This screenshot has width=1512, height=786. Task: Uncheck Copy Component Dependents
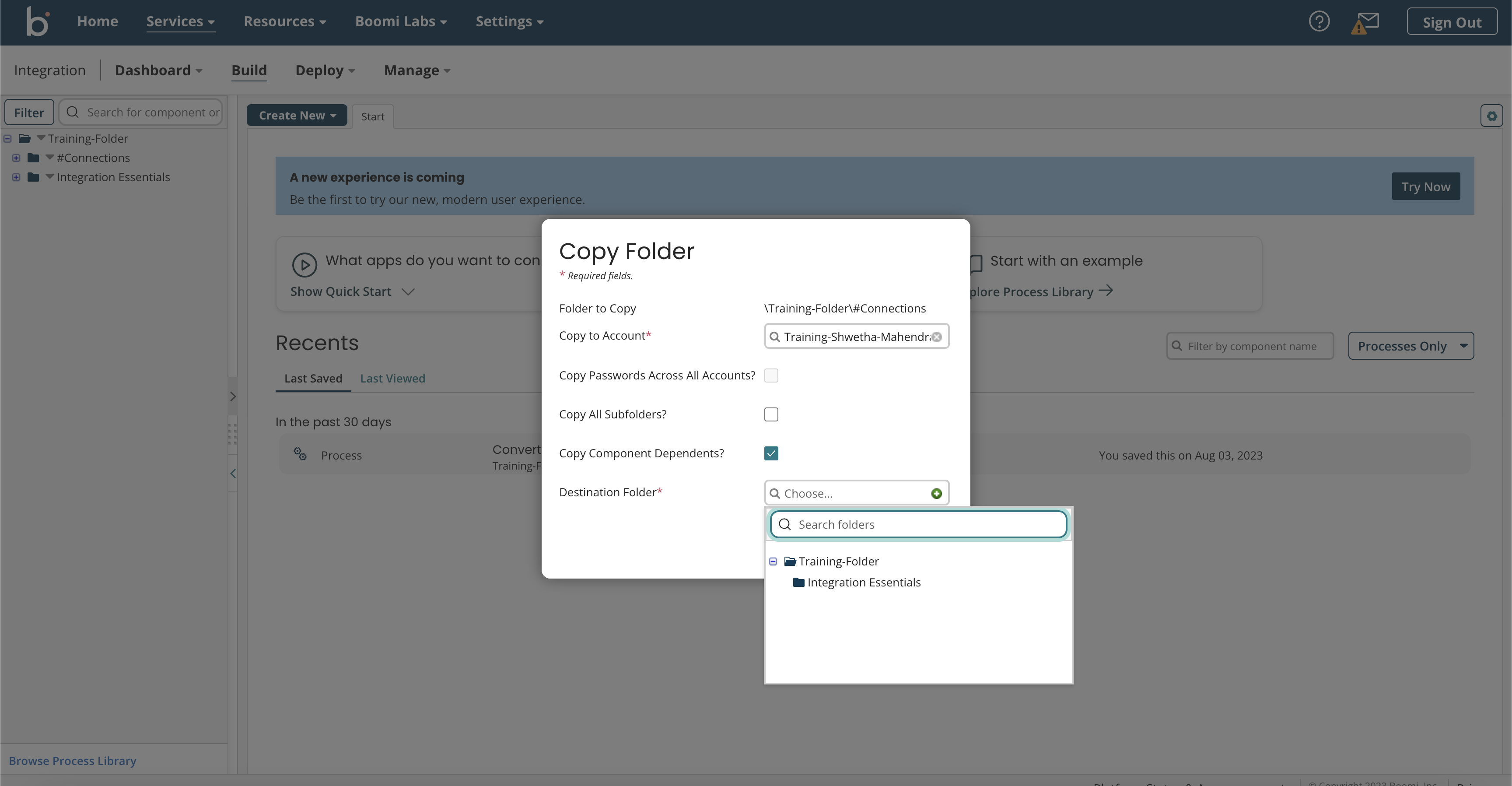pos(771,453)
